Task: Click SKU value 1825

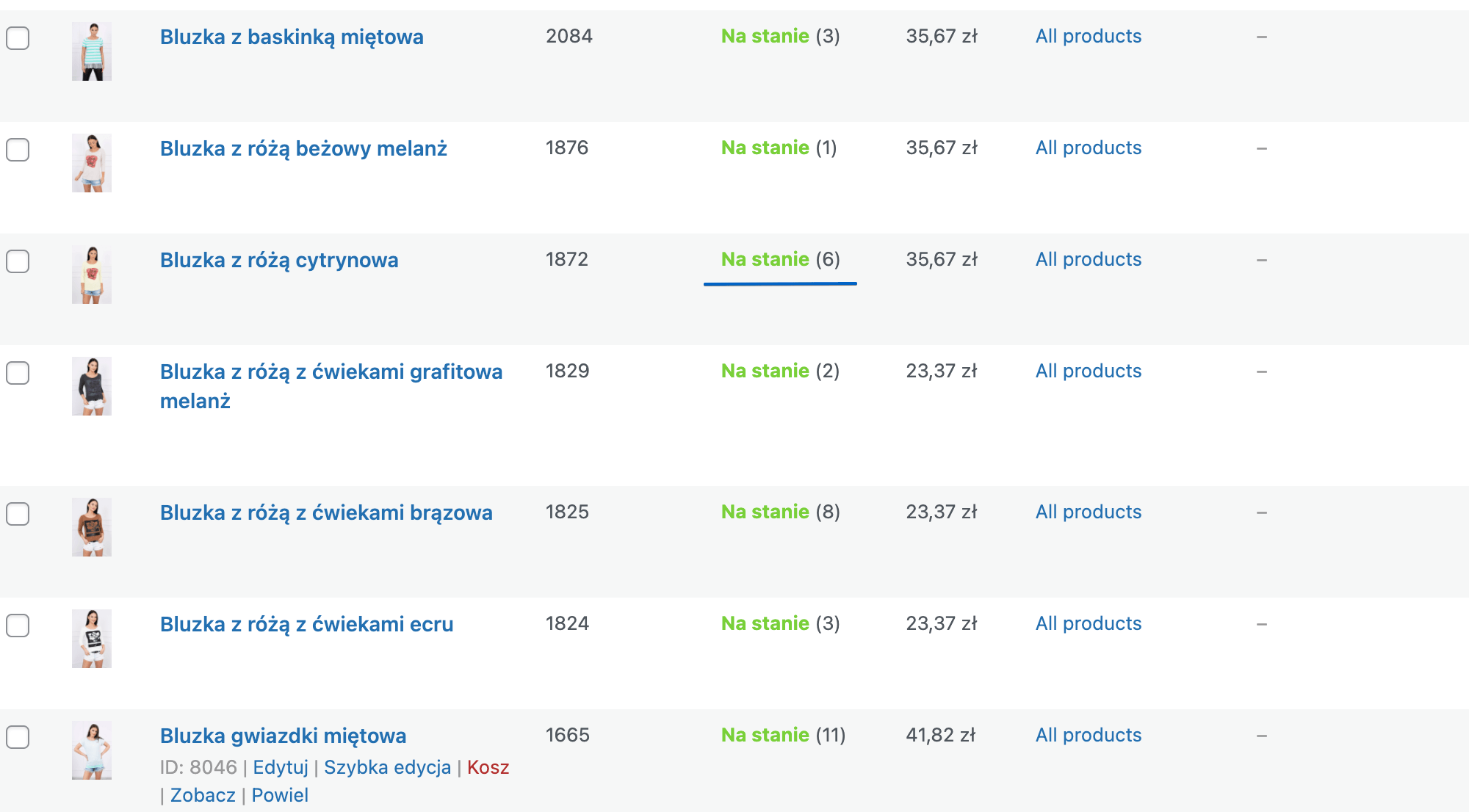Action: click(568, 512)
